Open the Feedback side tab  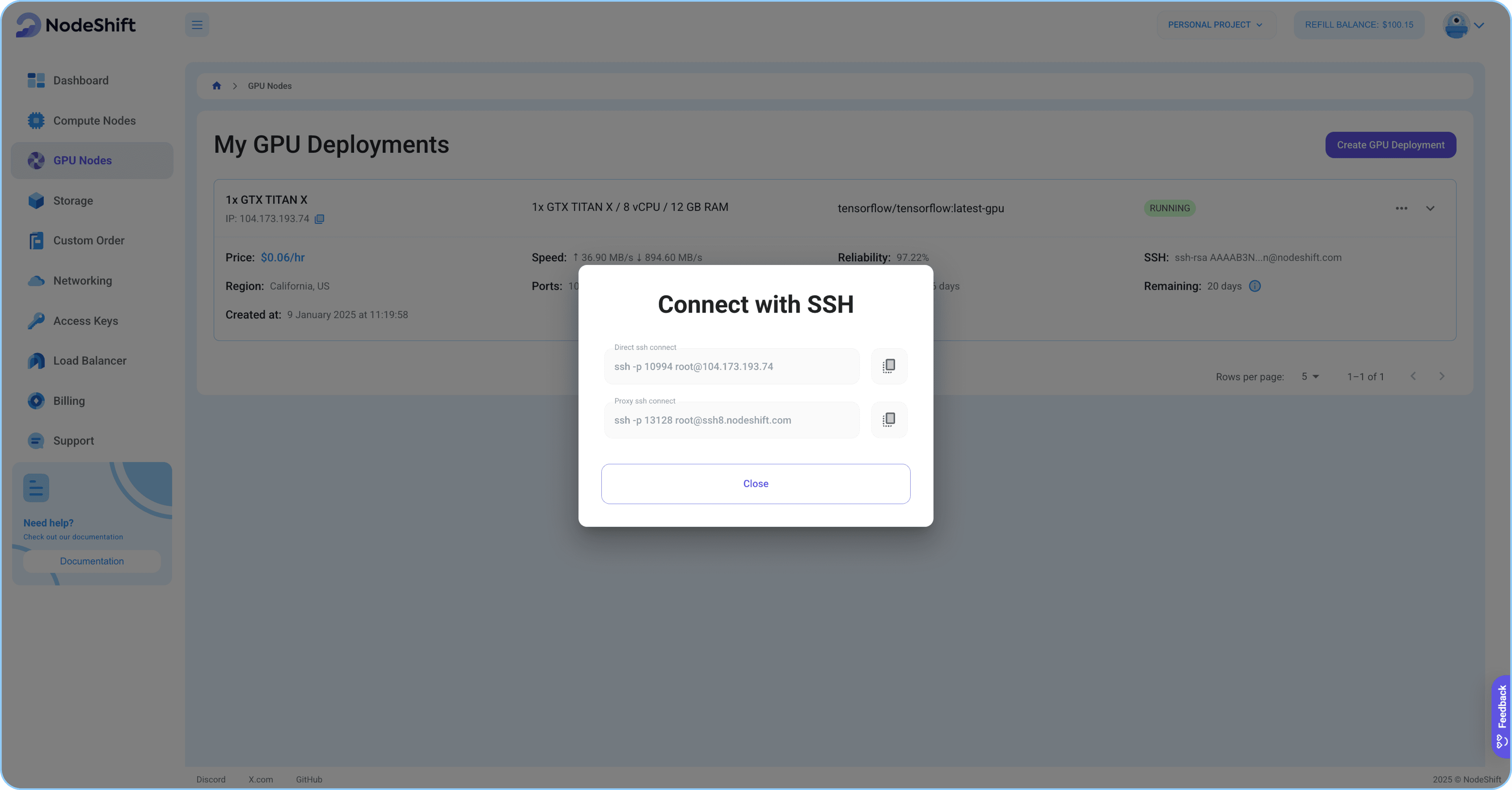tap(1501, 716)
